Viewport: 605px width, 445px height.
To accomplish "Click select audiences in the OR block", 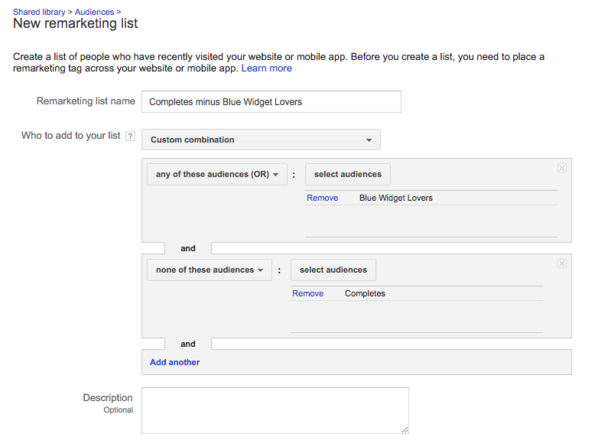I will [348, 174].
